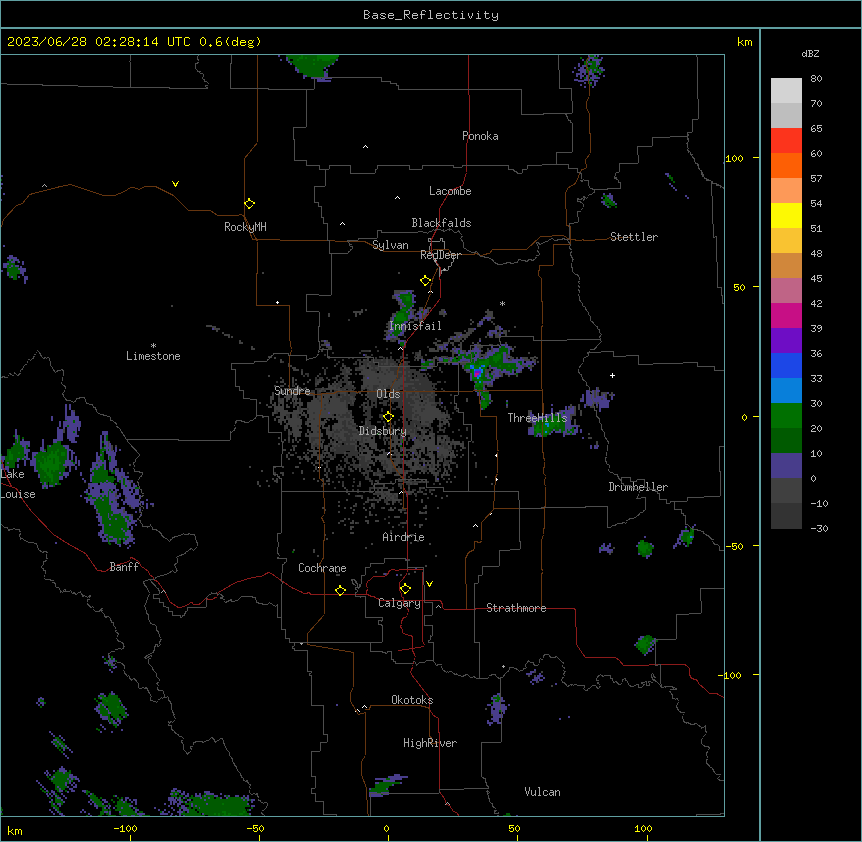Viewport: 862px width, 842px height.
Task: Select the yellow diamond marker between Olds and Didsbury
Action: pyautogui.click(x=389, y=417)
